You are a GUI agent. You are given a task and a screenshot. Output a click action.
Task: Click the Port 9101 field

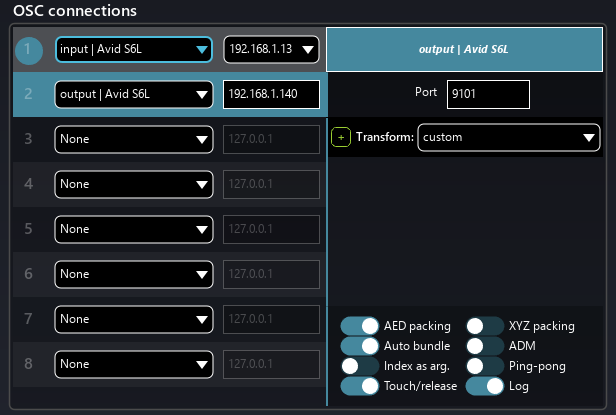coord(488,94)
